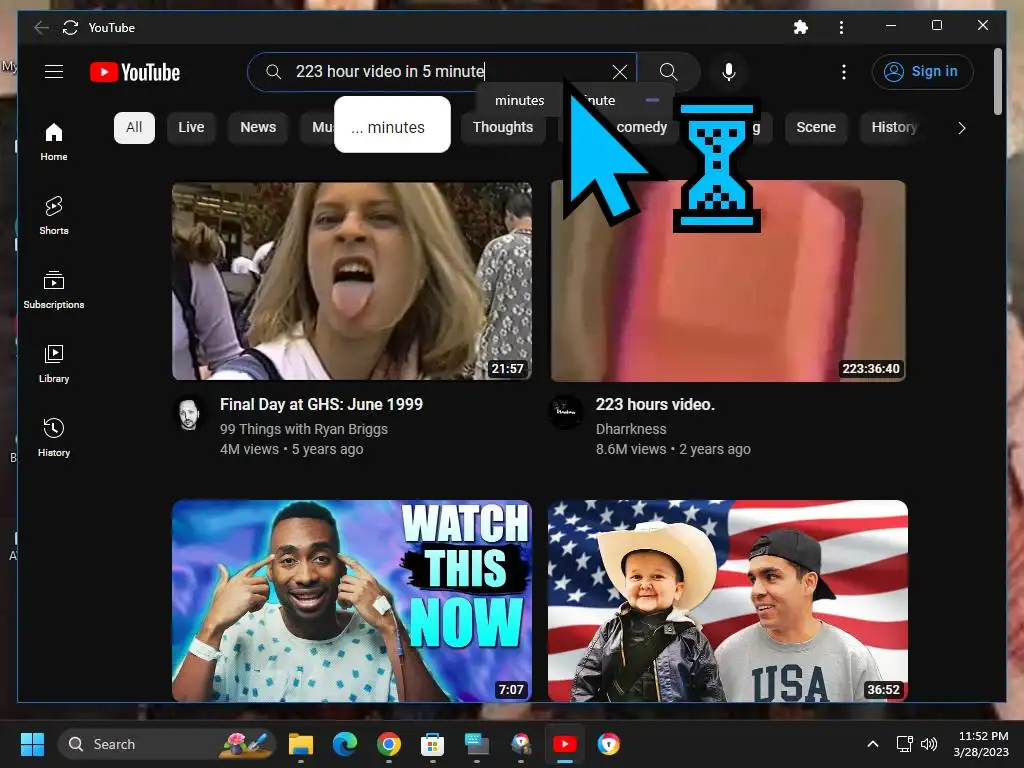Click the search magnifier button
Viewport: 1024px width, 768px height.
pyautogui.click(x=668, y=72)
